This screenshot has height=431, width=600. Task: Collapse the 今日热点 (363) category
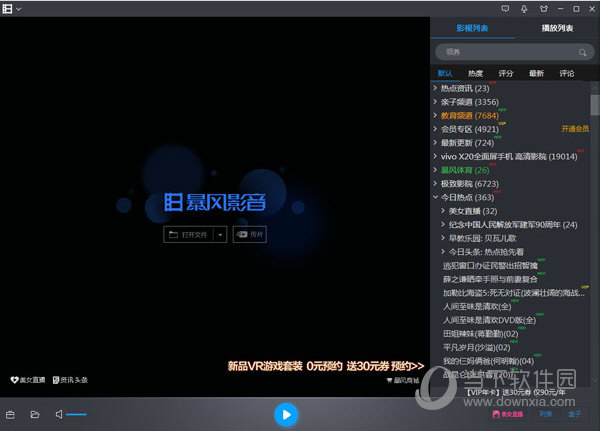click(435, 197)
